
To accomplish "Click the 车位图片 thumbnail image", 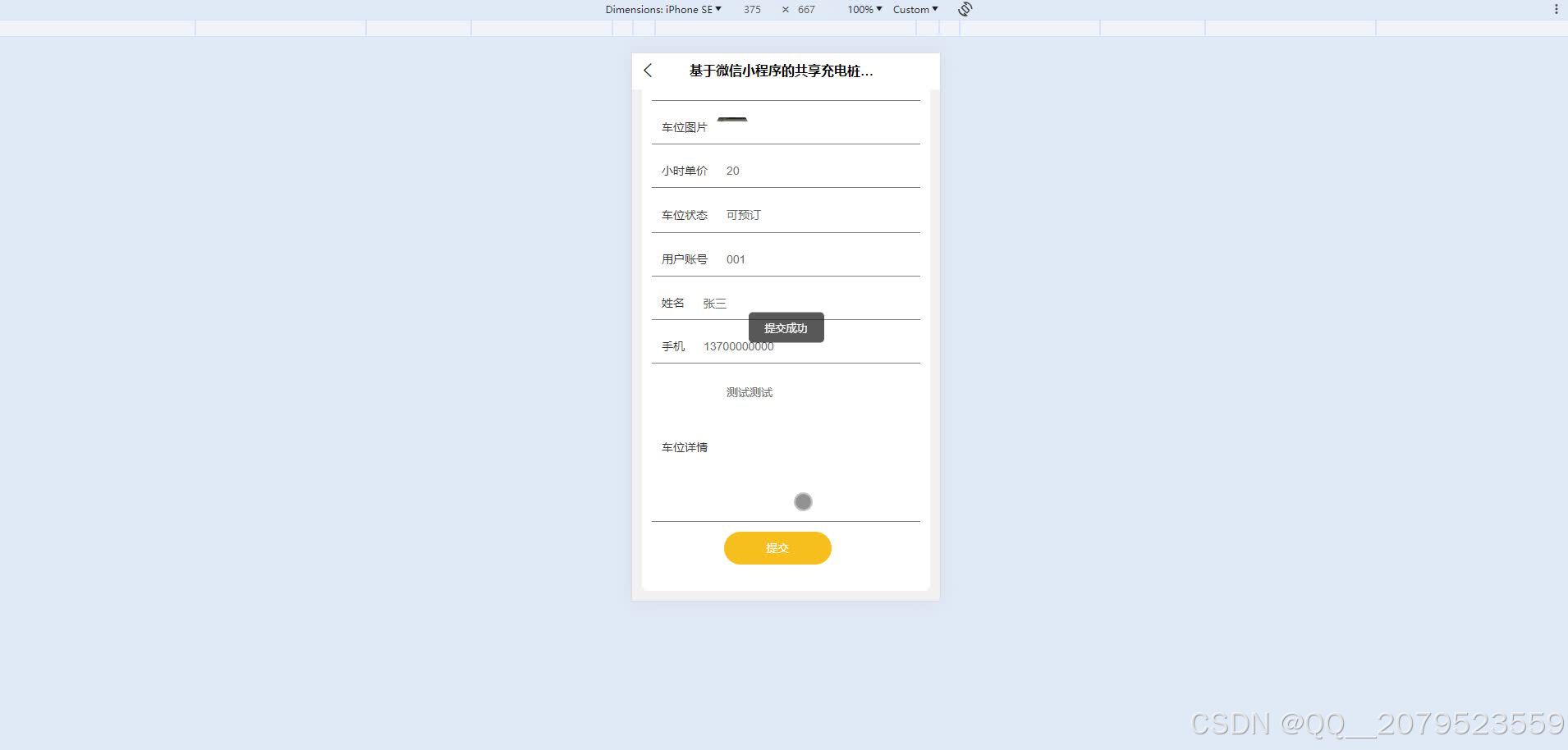I will [x=732, y=120].
